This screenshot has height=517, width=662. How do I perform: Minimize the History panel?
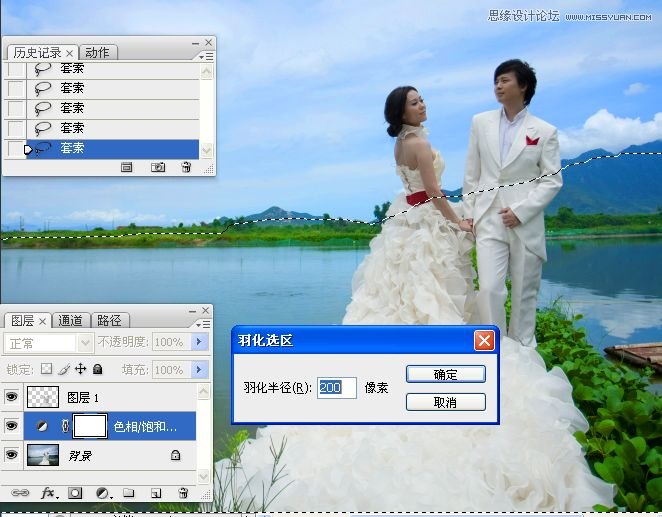pos(195,43)
